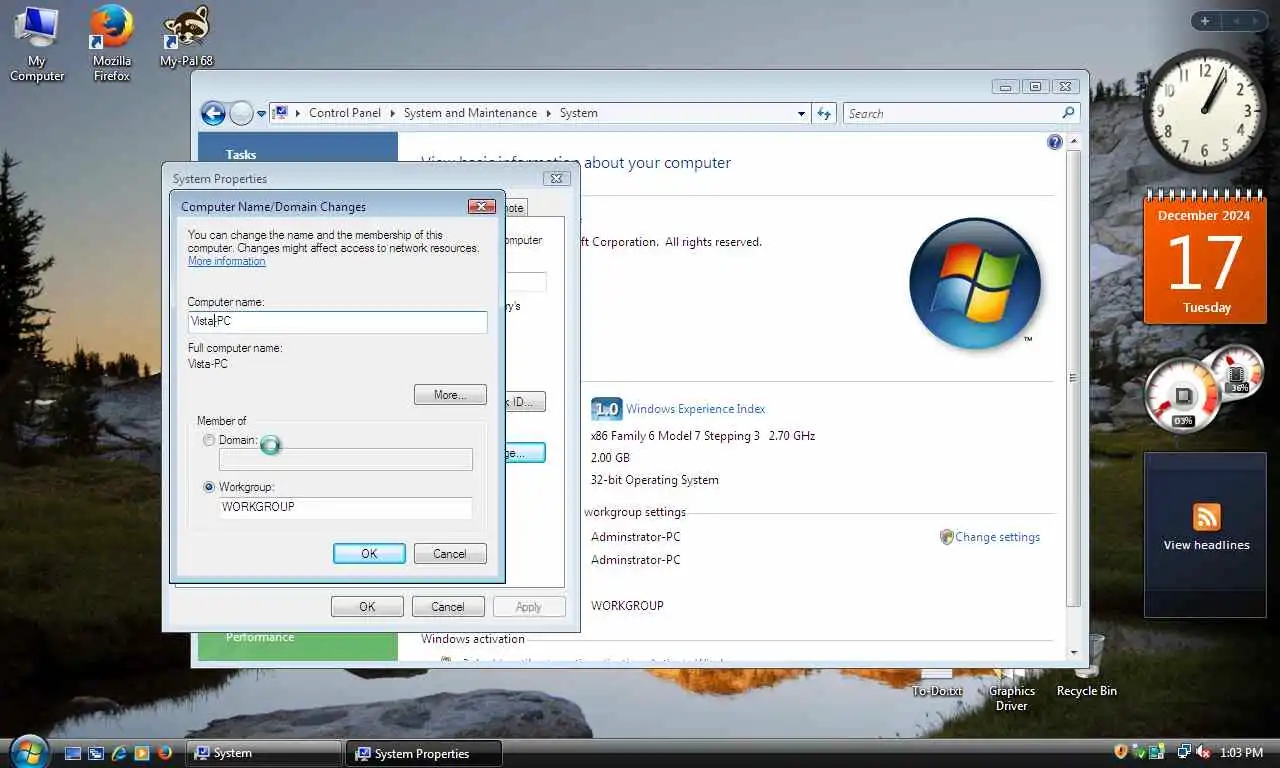
Task: Click the shield icon beside Change settings
Action: [946, 537]
